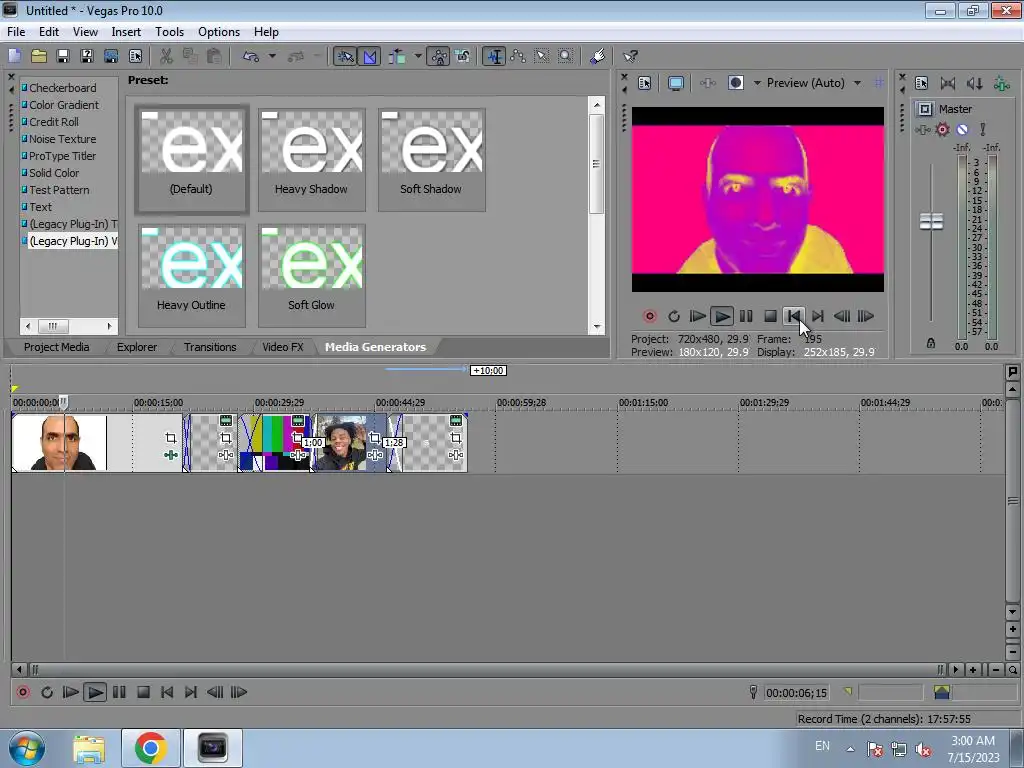Screen dimensions: 1024x768
Task: Save the project using the floppy icon
Action: tap(63, 56)
